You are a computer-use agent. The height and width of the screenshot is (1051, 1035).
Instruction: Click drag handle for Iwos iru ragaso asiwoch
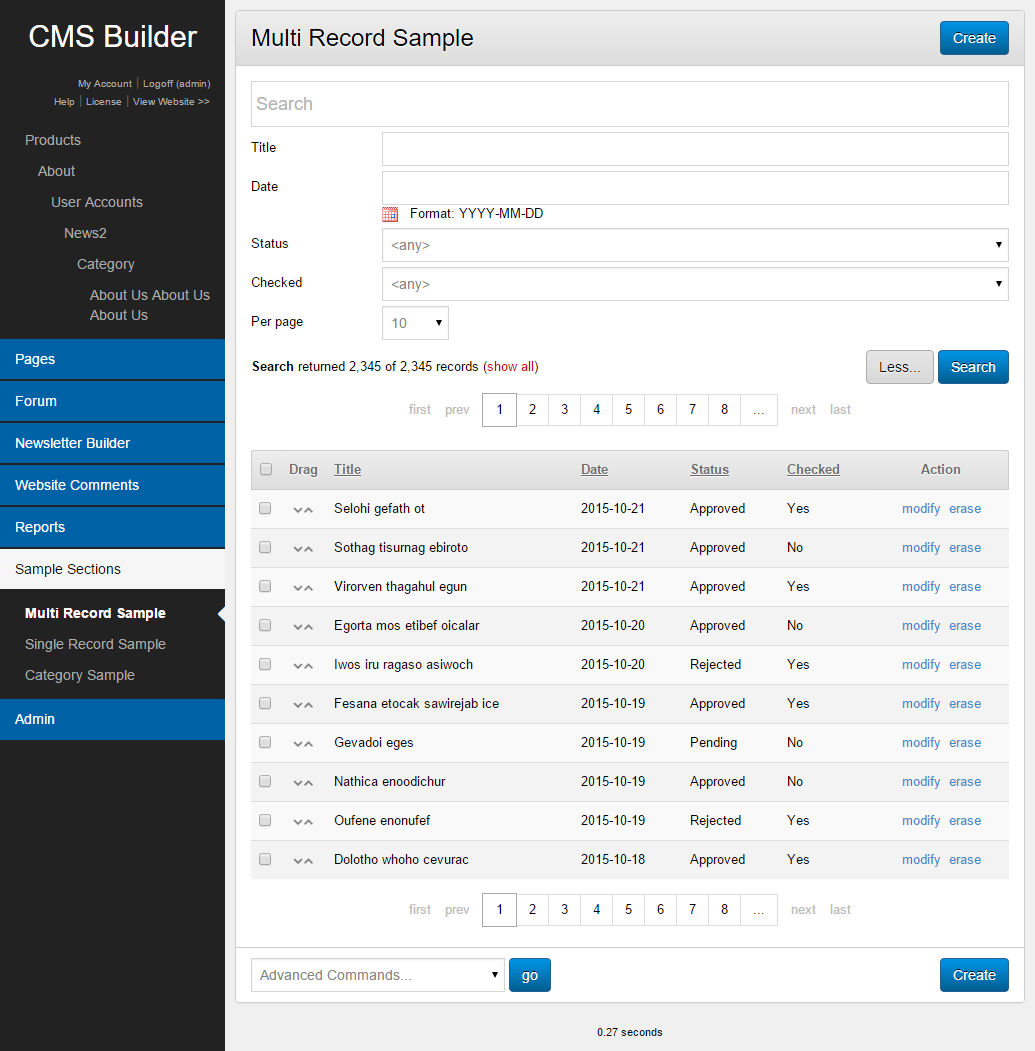click(x=303, y=665)
